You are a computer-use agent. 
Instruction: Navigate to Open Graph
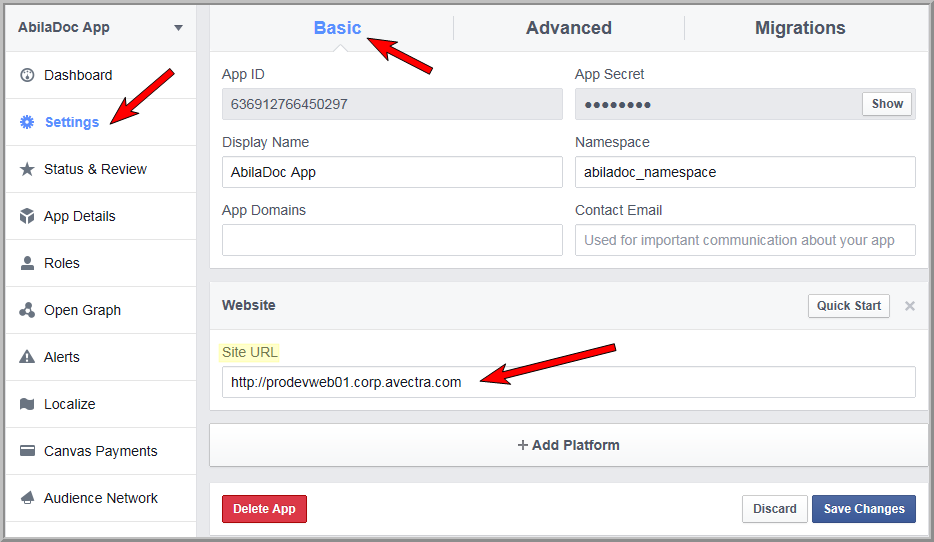click(101, 310)
